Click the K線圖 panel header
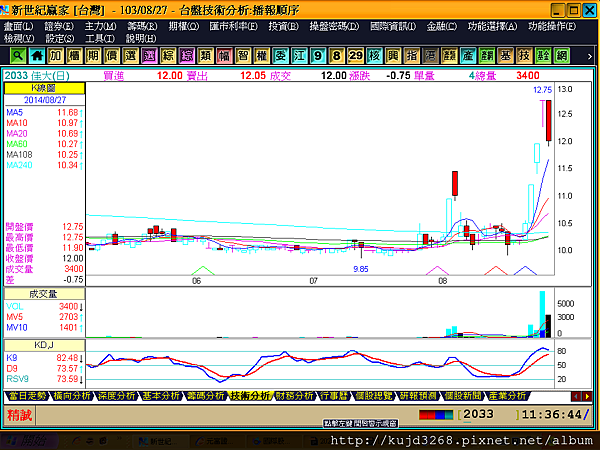Viewport: 600px width, 450px height. click(x=44, y=88)
